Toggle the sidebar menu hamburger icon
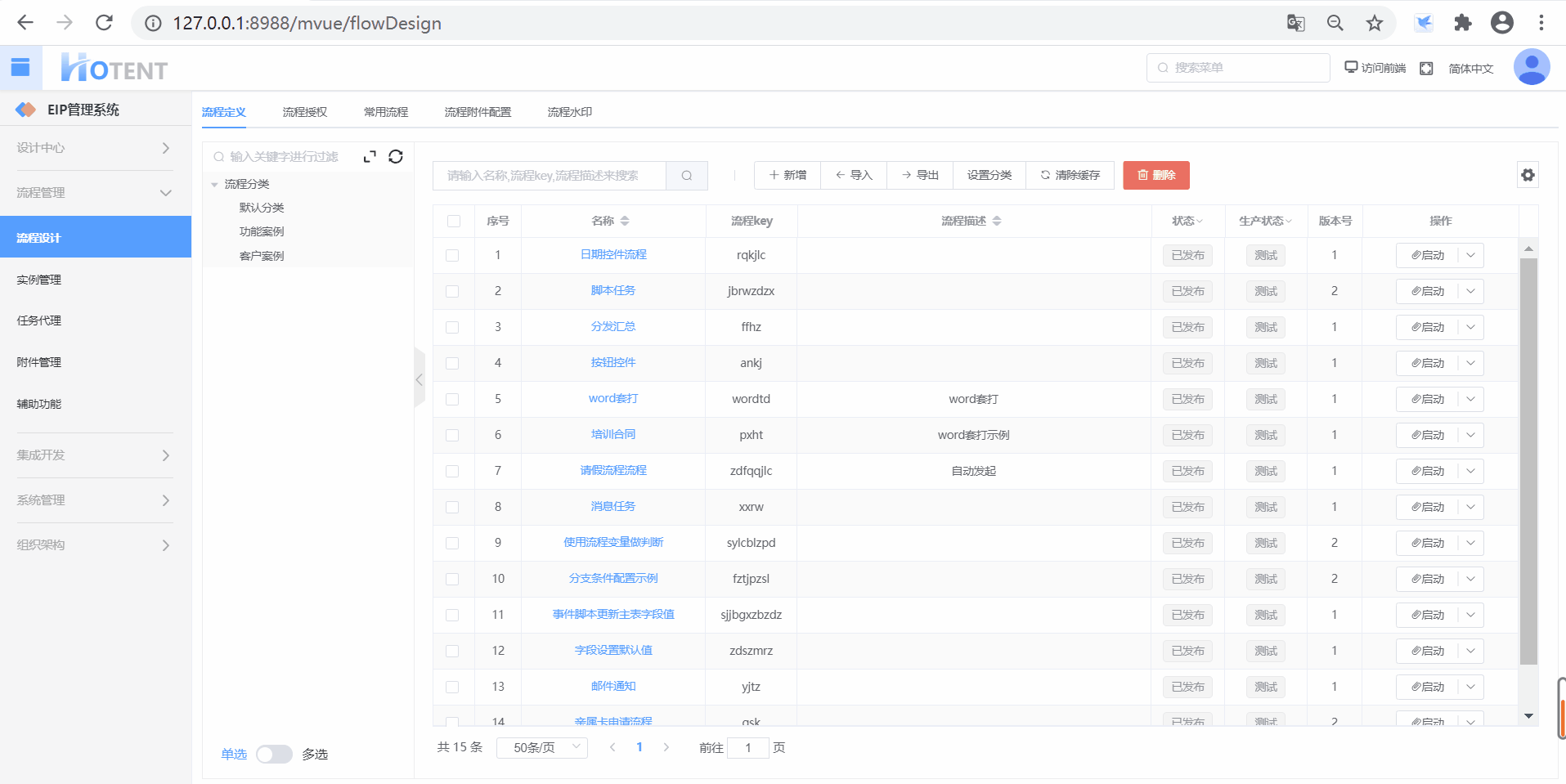This screenshot has height=784, width=1566. pyautogui.click(x=20, y=68)
